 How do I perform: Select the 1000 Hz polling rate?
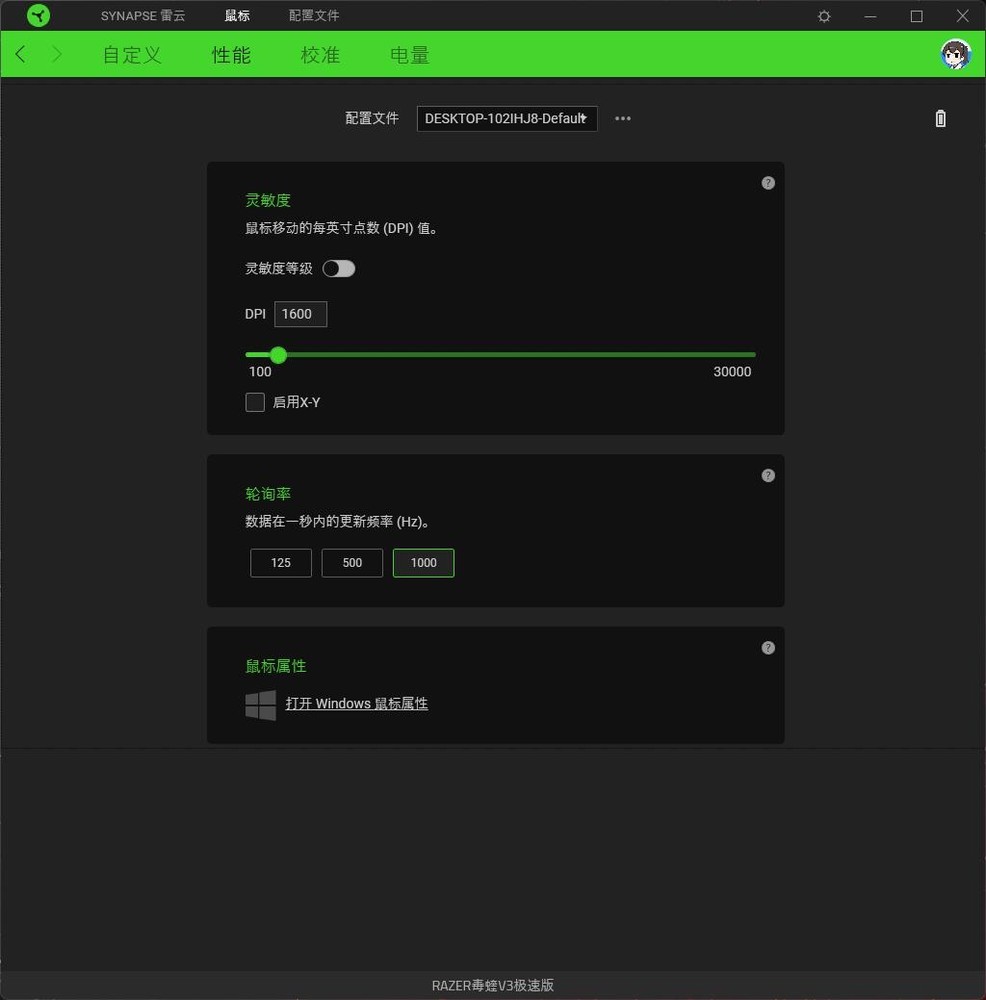(423, 563)
